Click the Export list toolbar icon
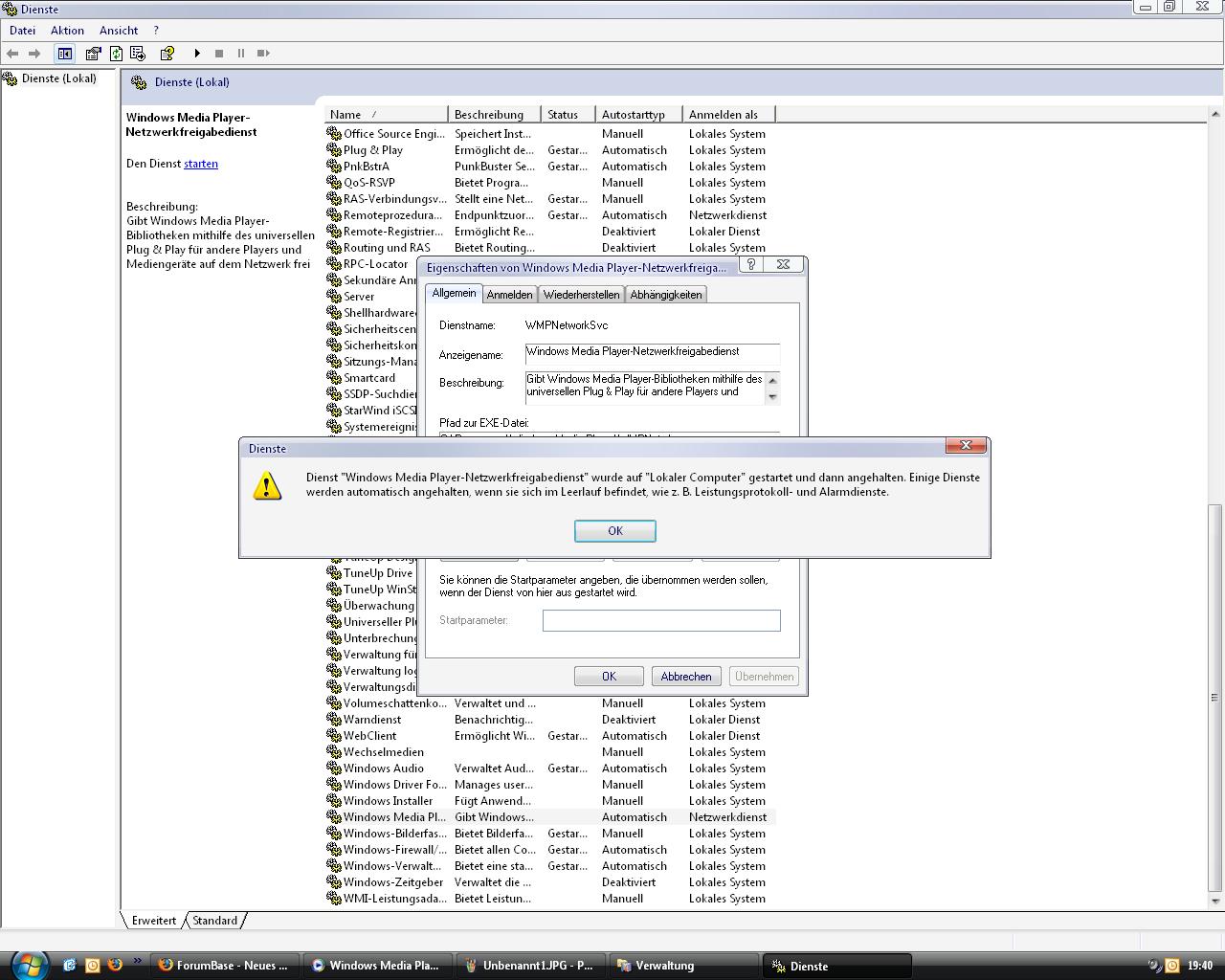Screen dimensions: 1225x980 [x=138, y=54]
